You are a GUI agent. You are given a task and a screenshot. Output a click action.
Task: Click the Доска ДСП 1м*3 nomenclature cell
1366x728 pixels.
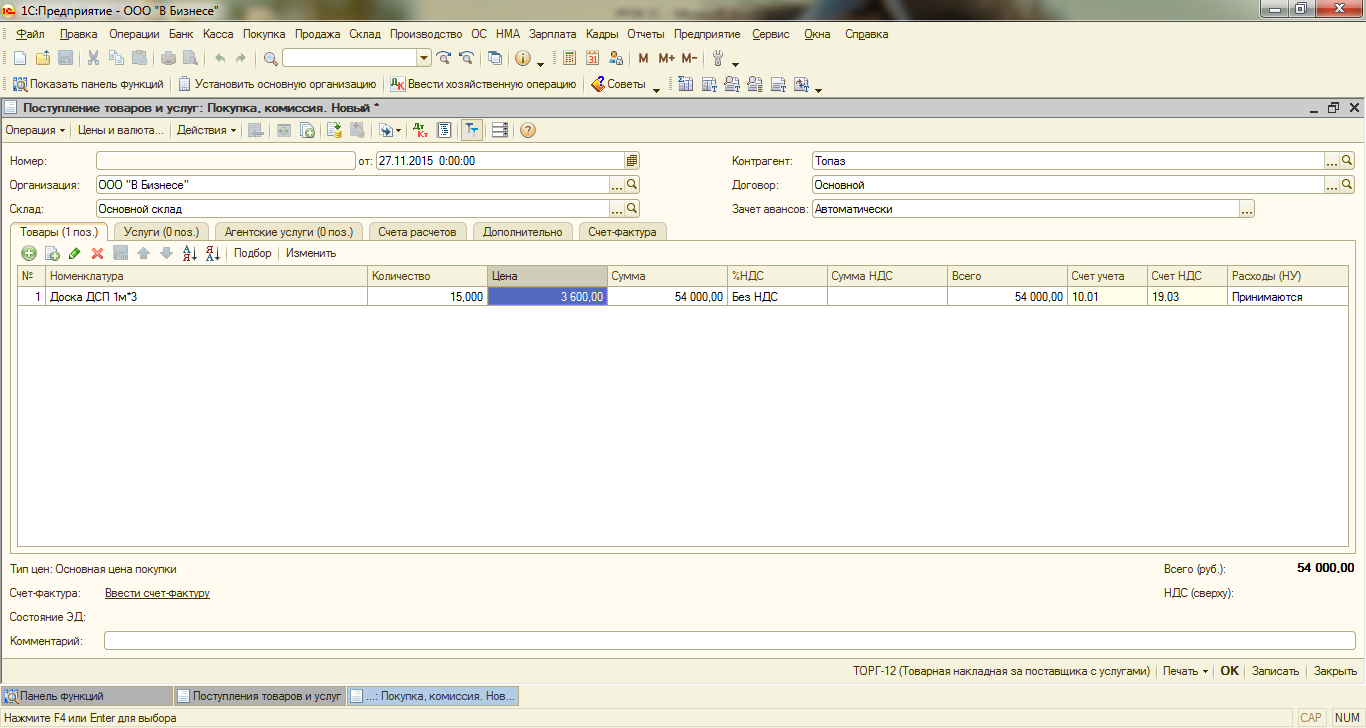[x=207, y=297]
